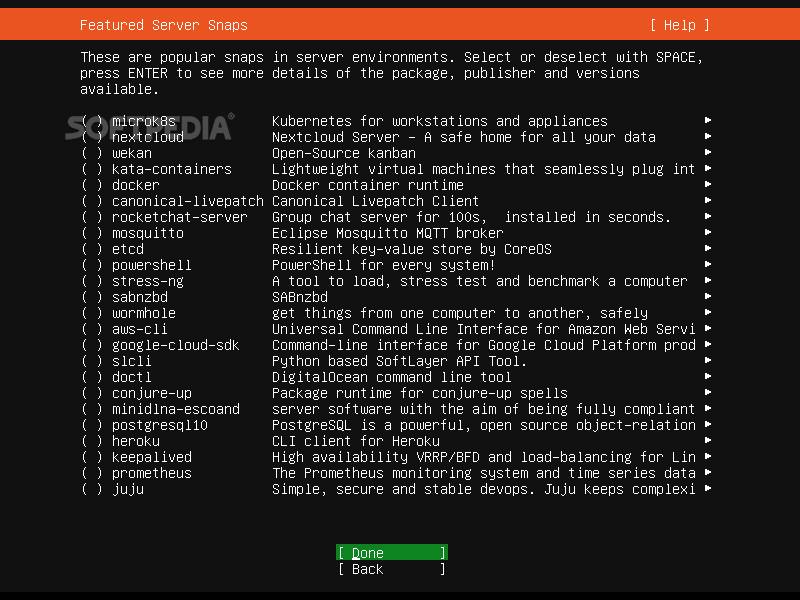Screen dimensions: 800x600
Task: Click 'Package runtime for conjure-up spells' text
Action: pyautogui.click(x=420, y=393)
